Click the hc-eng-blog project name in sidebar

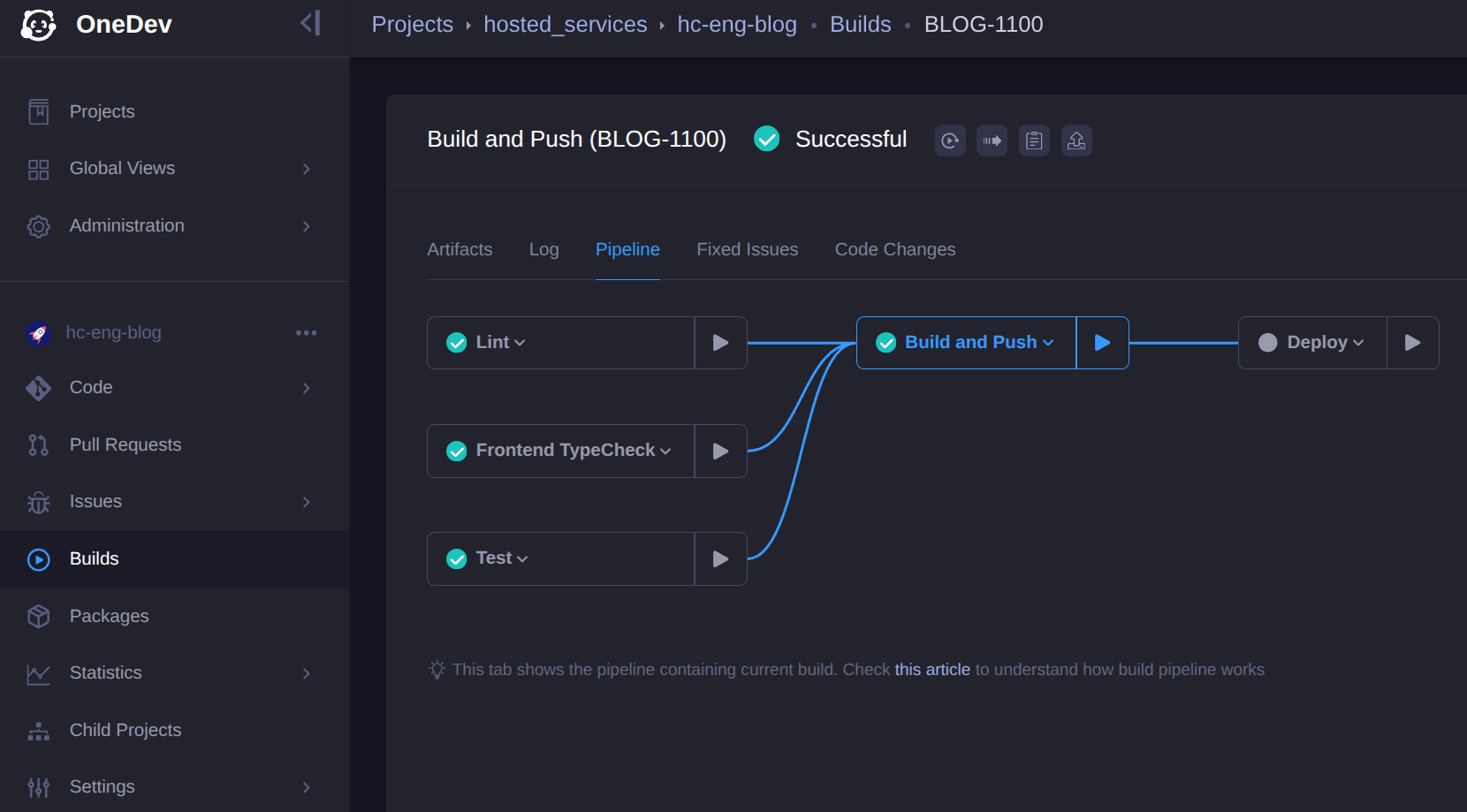(x=113, y=333)
